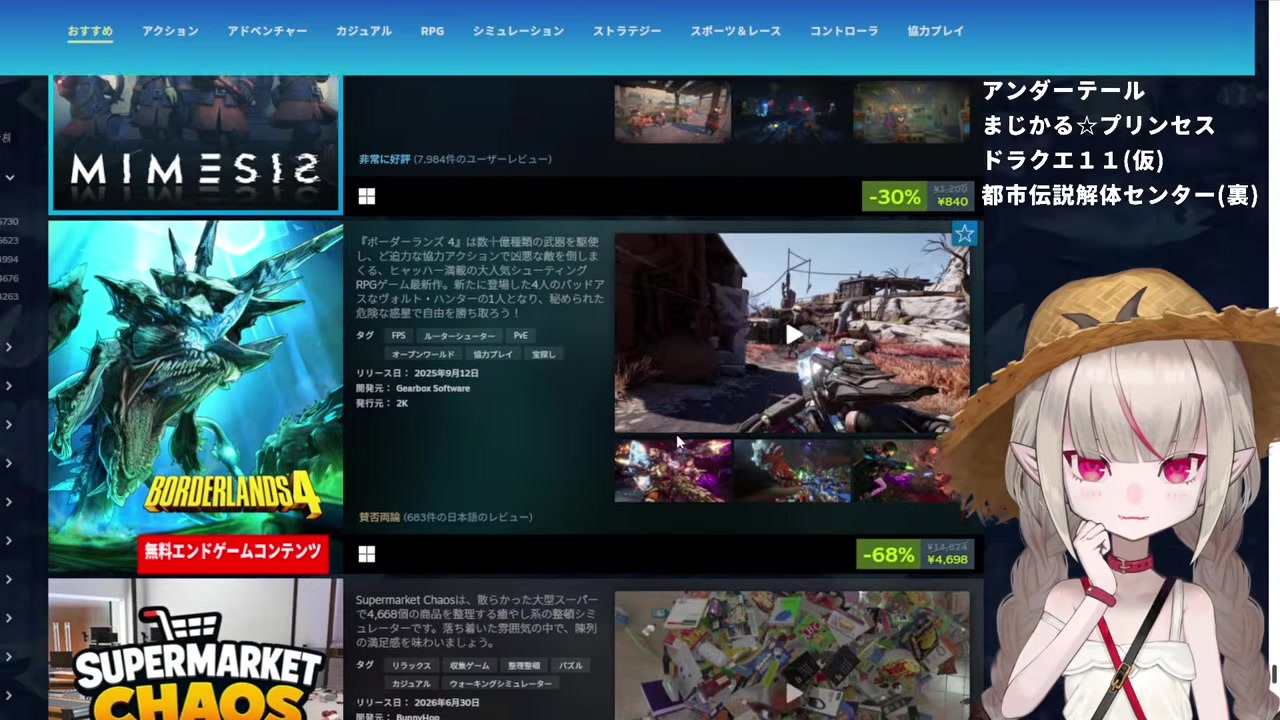The image size is (1280, 720).
Task: Click the パズル tag
Action: pos(570,665)
